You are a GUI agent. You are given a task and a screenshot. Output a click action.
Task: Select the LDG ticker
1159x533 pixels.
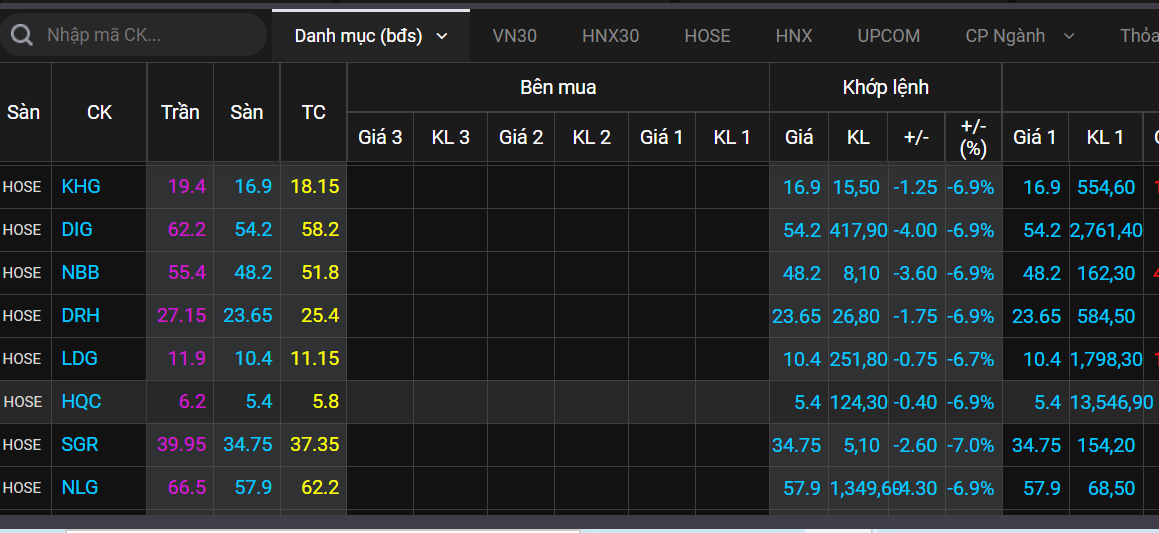click(79, 359)
